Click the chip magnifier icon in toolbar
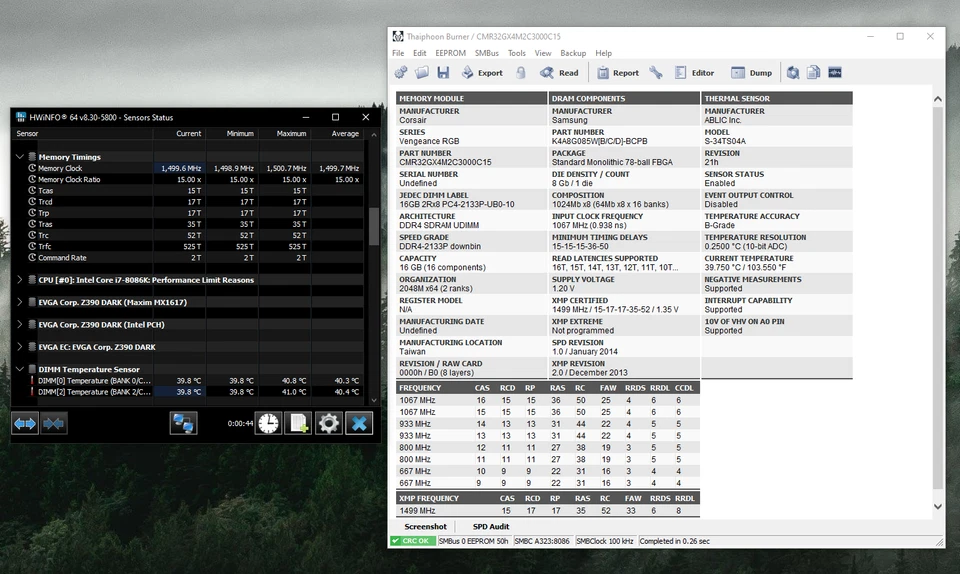960x574 pixels. point(793,73)
